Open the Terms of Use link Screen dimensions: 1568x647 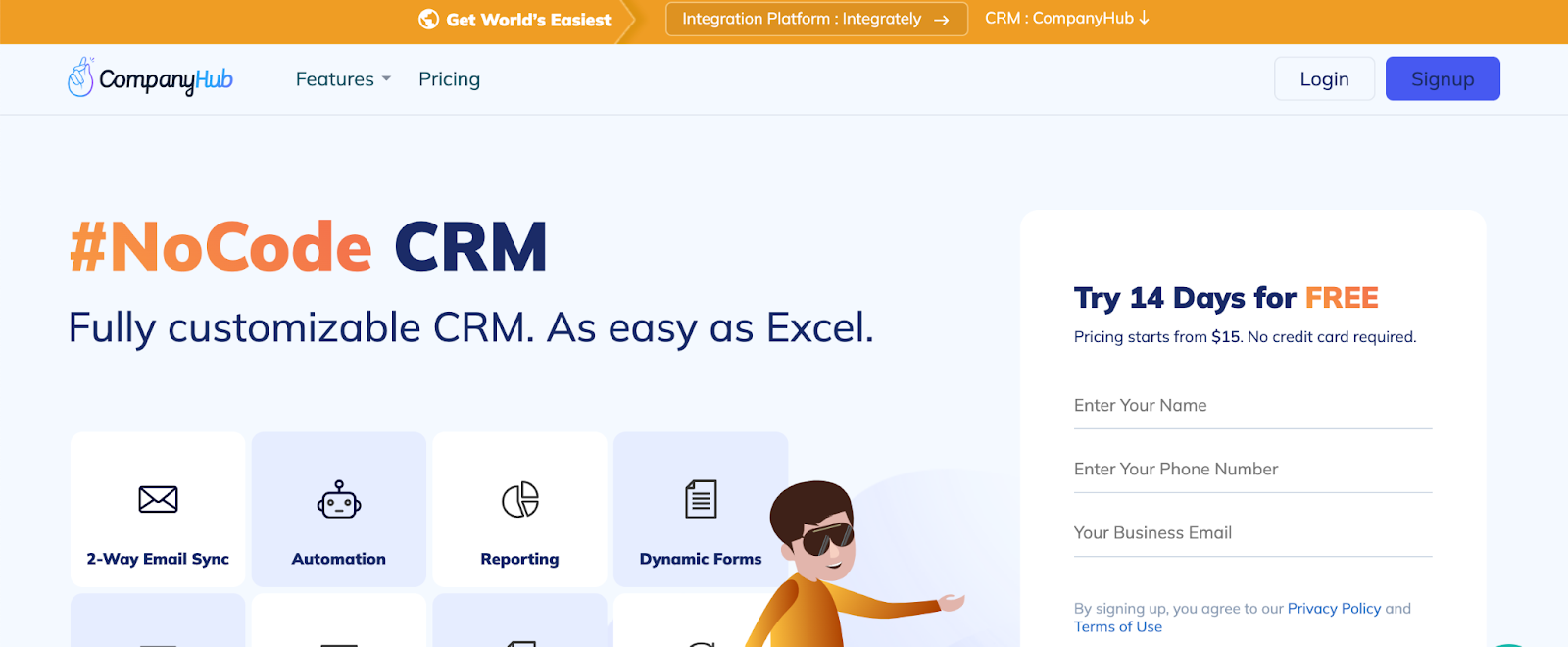click(1118, 627)
